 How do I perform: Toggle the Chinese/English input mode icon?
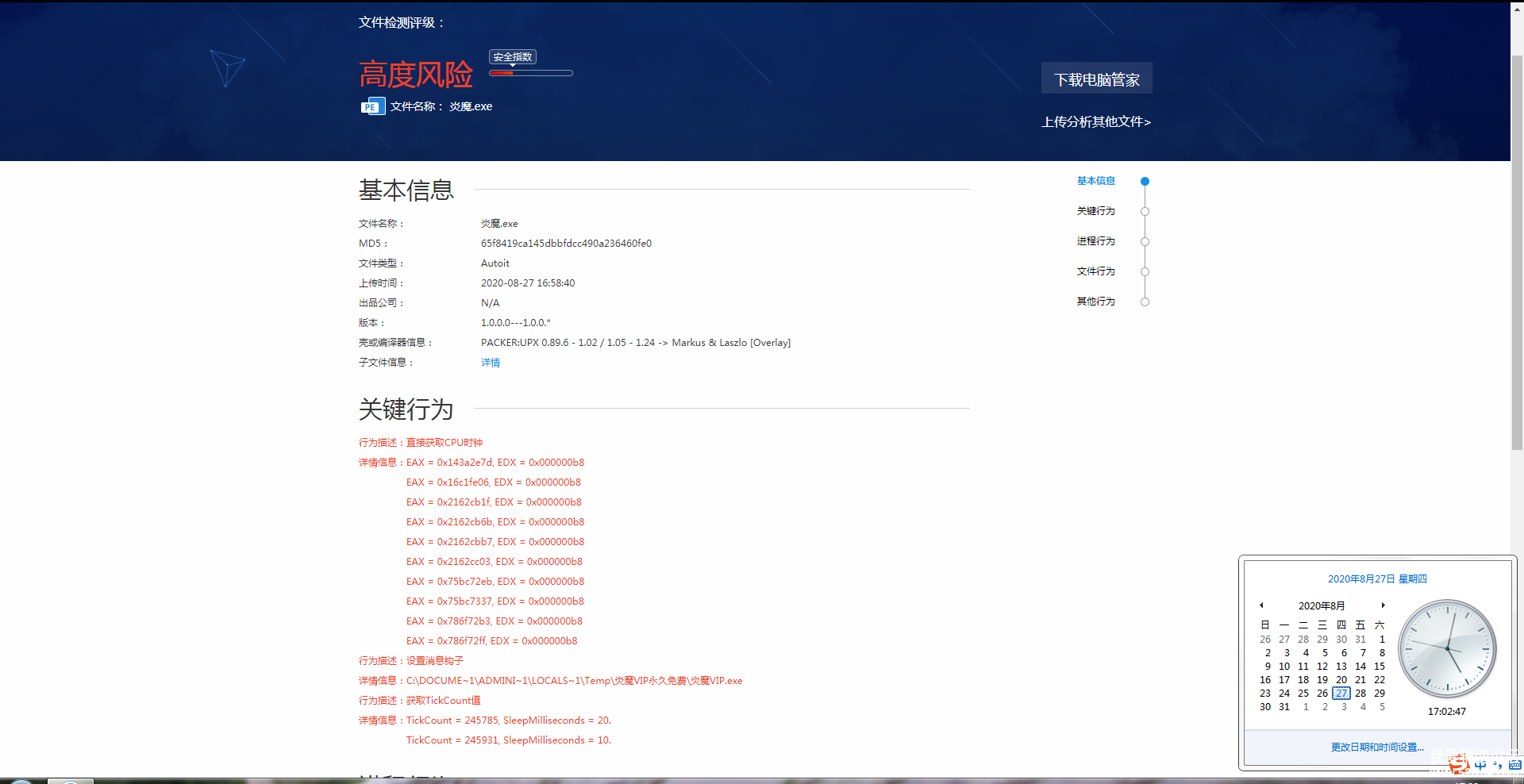1480,766
